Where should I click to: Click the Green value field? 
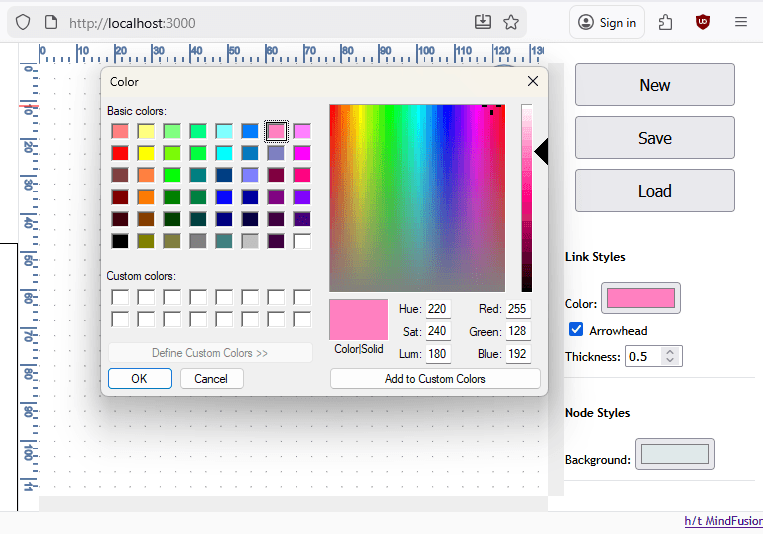pyautogui.click(x=518, y=331)
